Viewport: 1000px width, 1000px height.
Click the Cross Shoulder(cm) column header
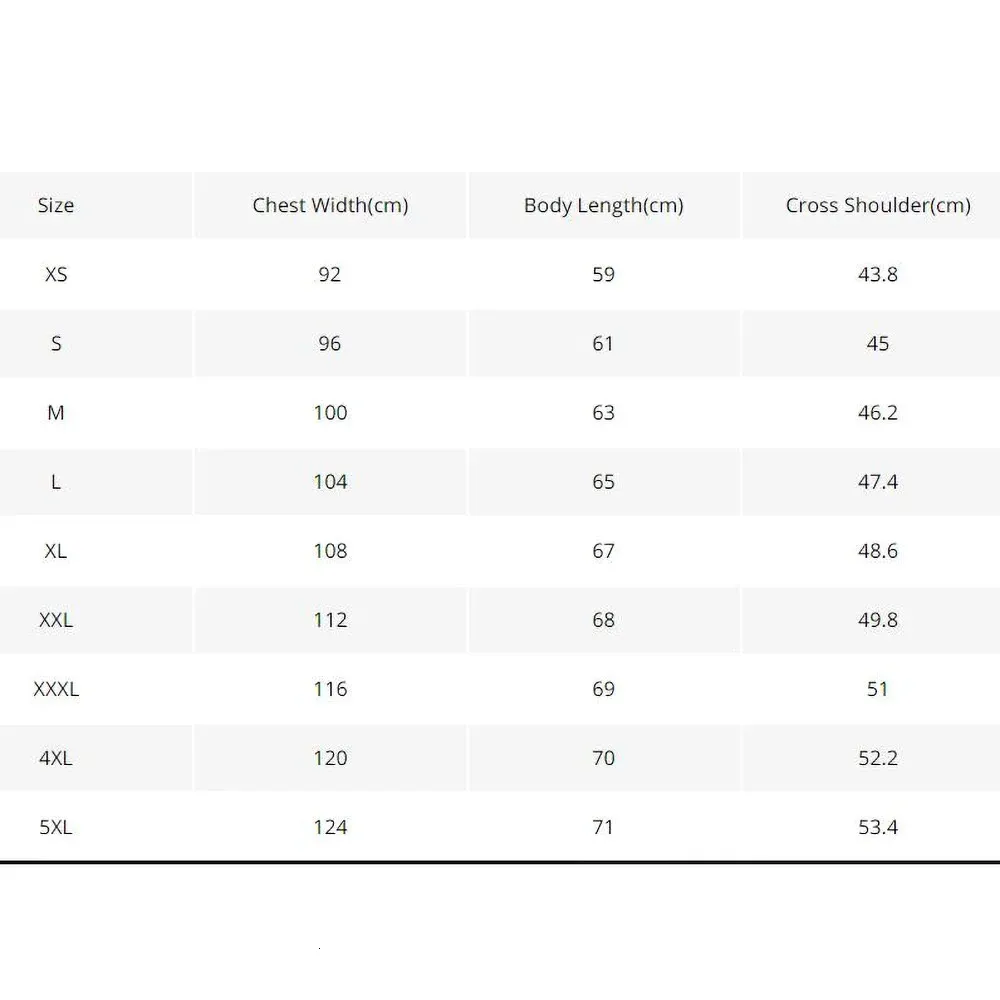click(x=877, y=205)
